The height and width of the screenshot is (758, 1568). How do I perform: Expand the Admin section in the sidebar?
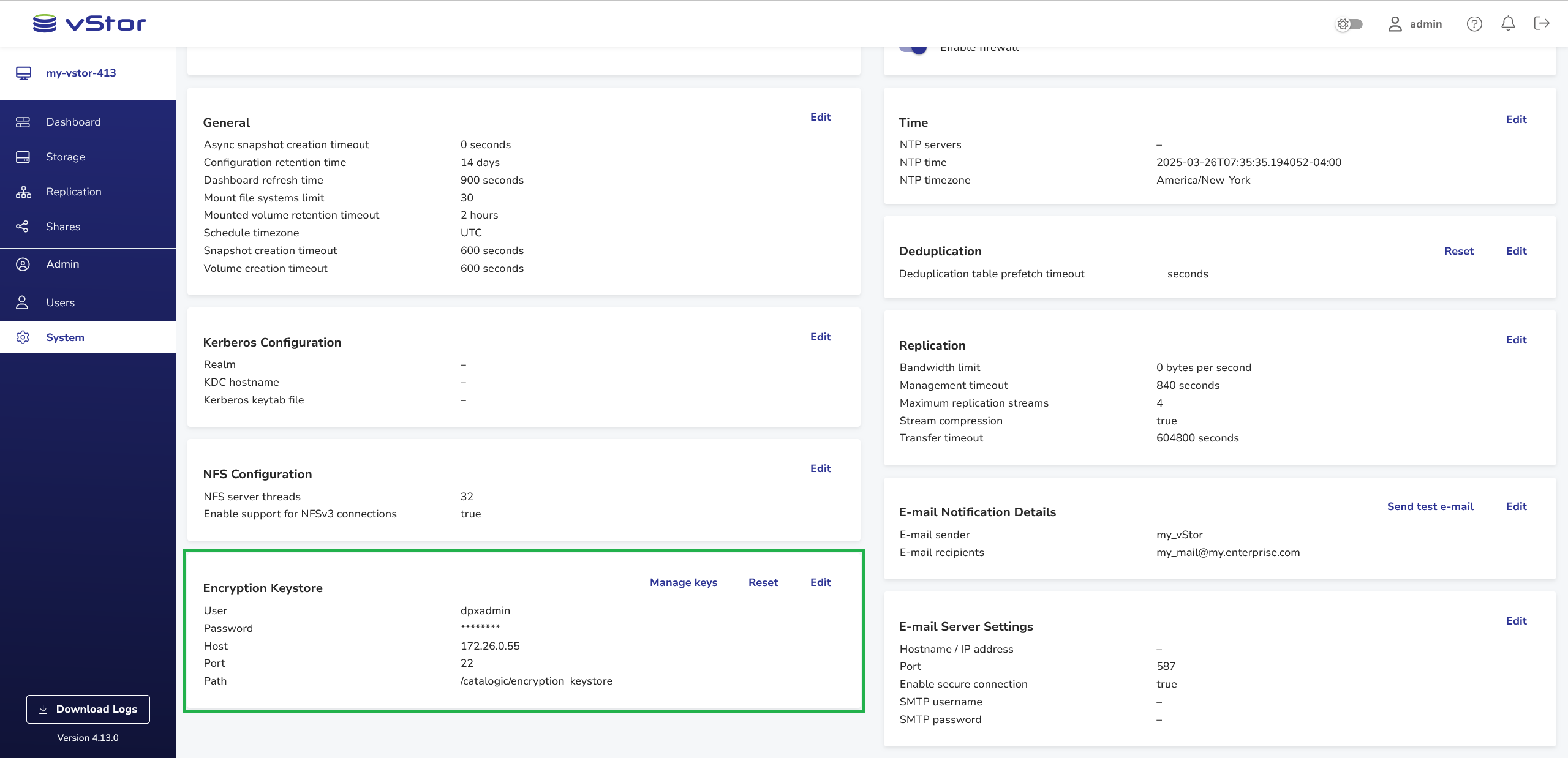(62, 264)
